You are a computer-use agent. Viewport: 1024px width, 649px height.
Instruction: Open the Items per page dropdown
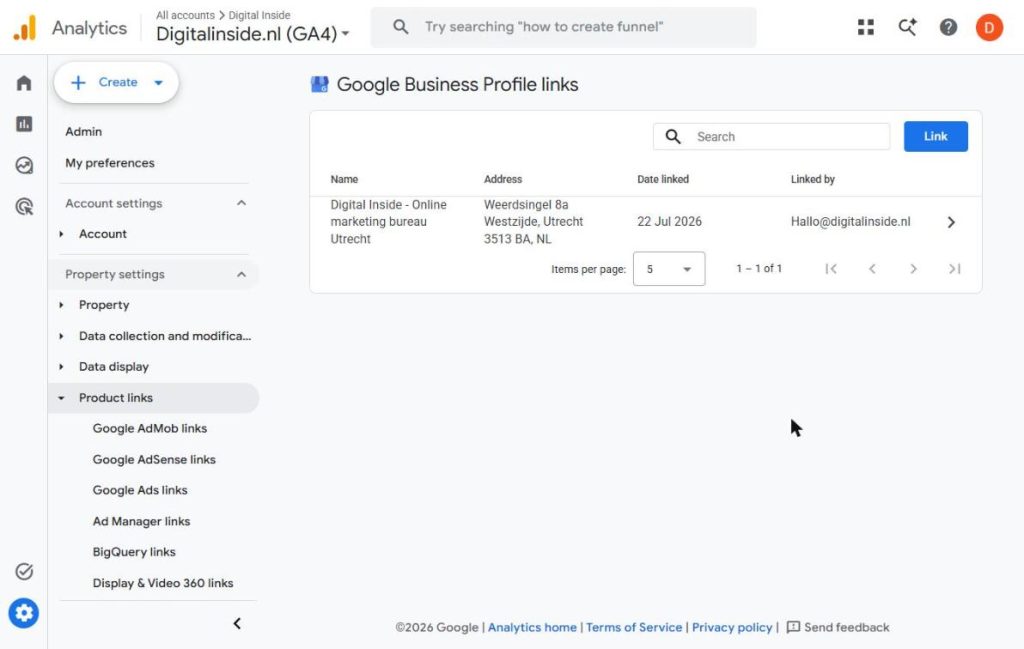click(669, 268)
